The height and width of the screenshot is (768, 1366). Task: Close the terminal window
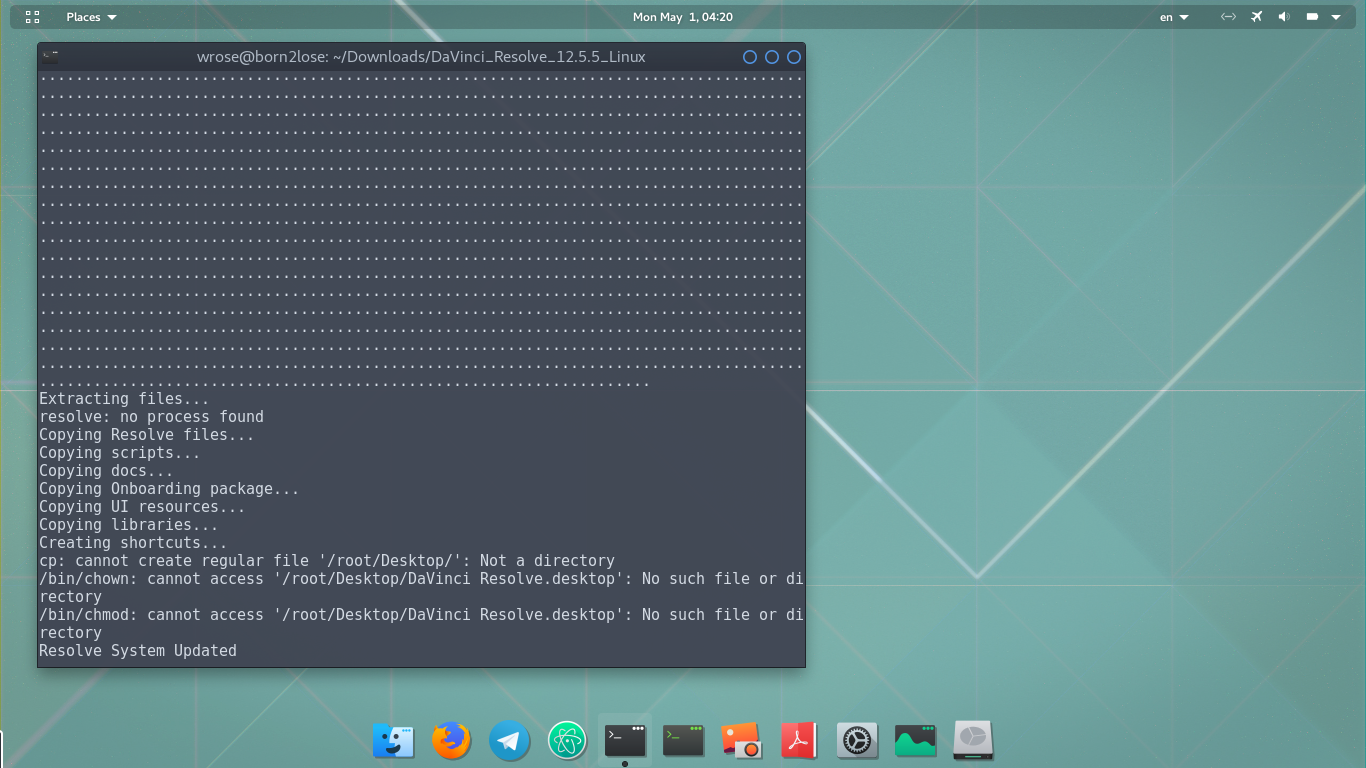pyautogui.click(x=794, y=57)
